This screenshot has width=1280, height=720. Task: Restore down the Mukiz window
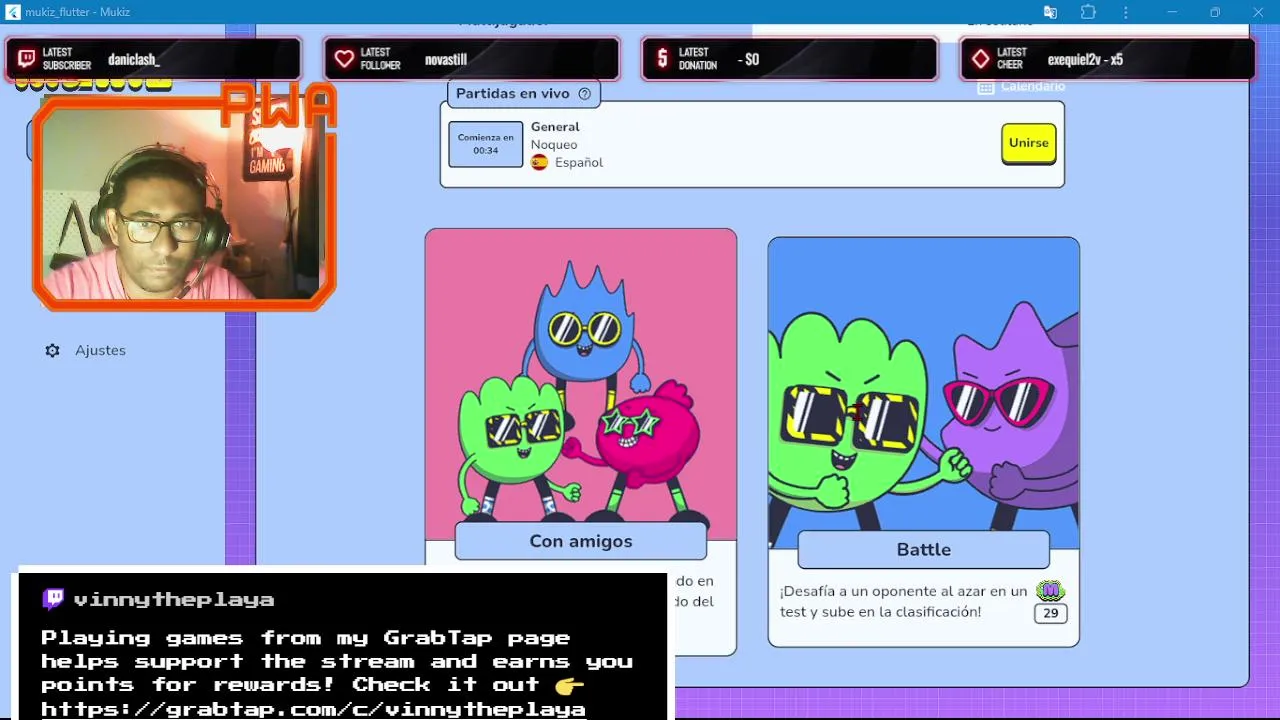point(1215,12)
